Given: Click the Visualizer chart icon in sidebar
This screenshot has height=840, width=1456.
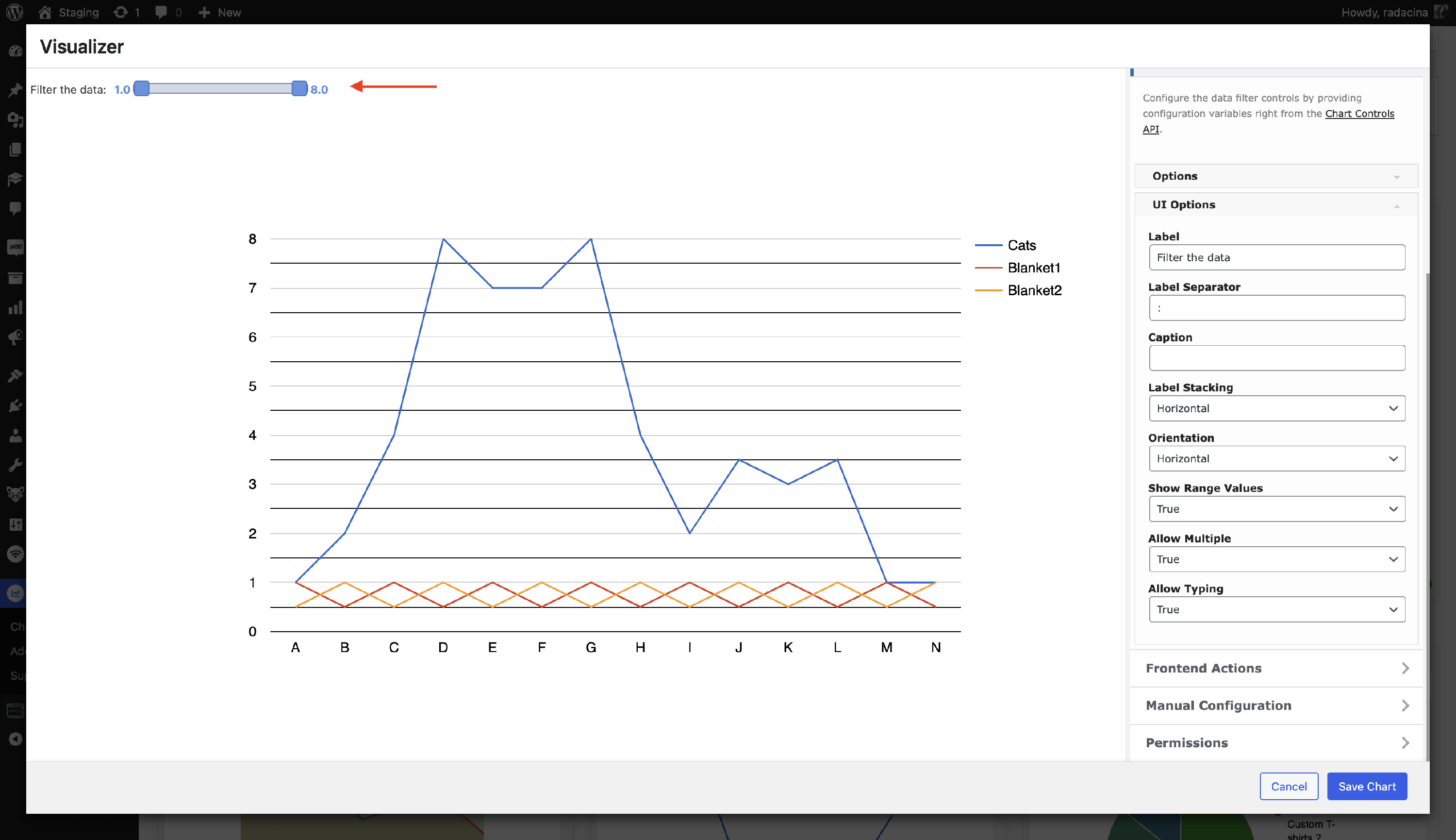Looking at the screenshot, I should click(x=15, y=593).
